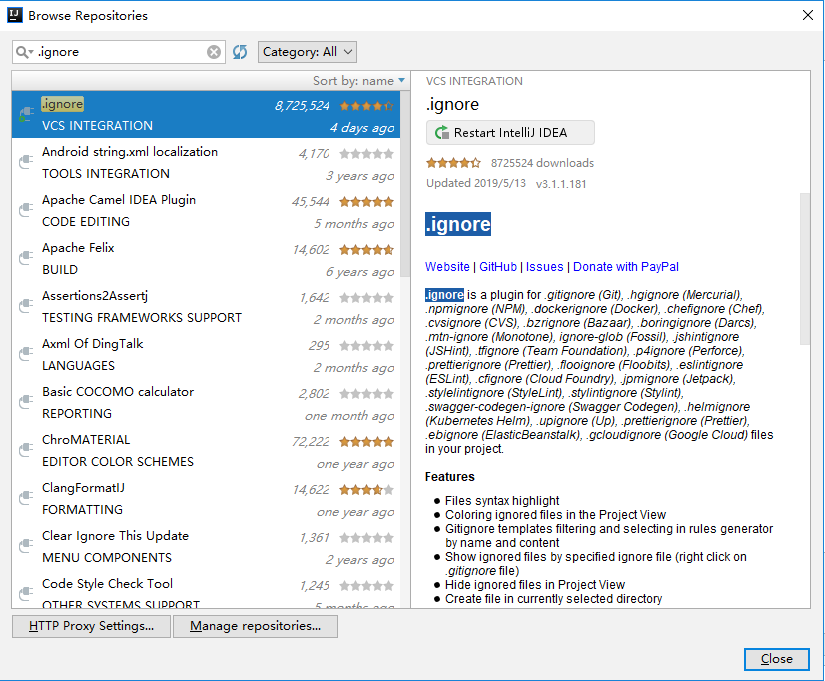The width and height of the screenshot is (825, 681).
Task: Click Restart IntelliJ IDEA button
Action: click(x=510, y=133)
